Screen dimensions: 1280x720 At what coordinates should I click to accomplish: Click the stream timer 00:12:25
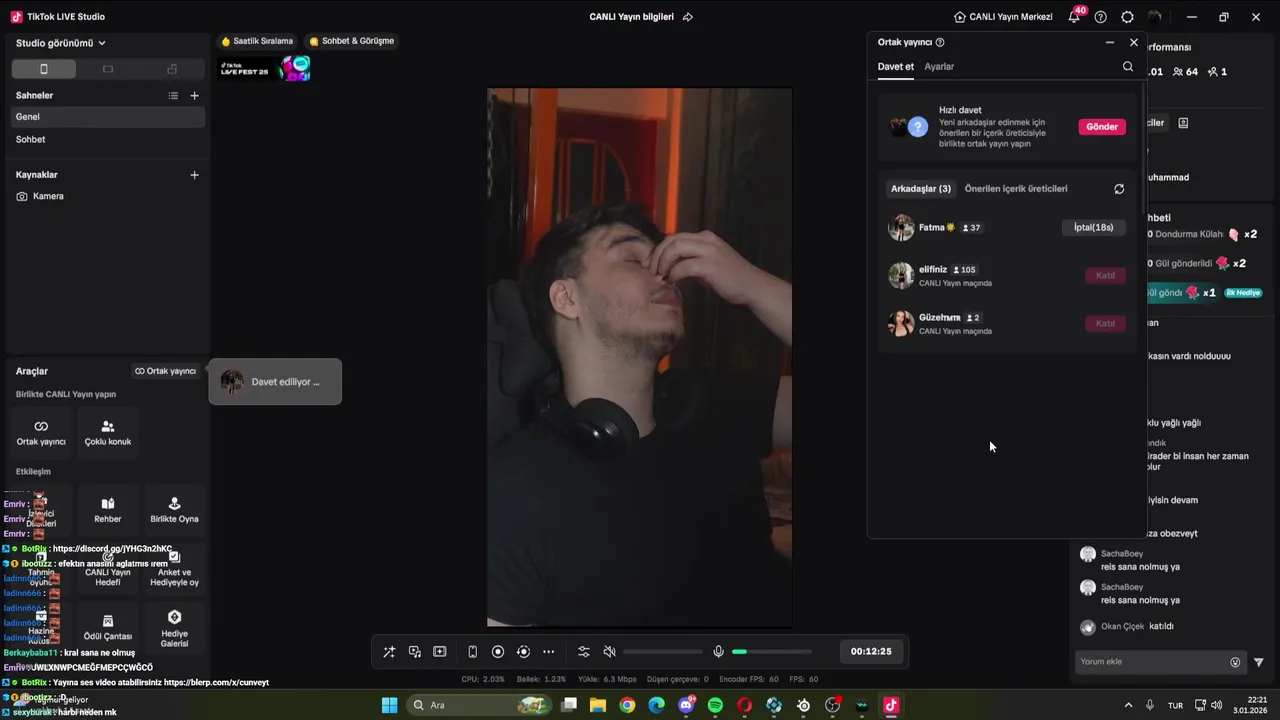click(x=871, y=652)
